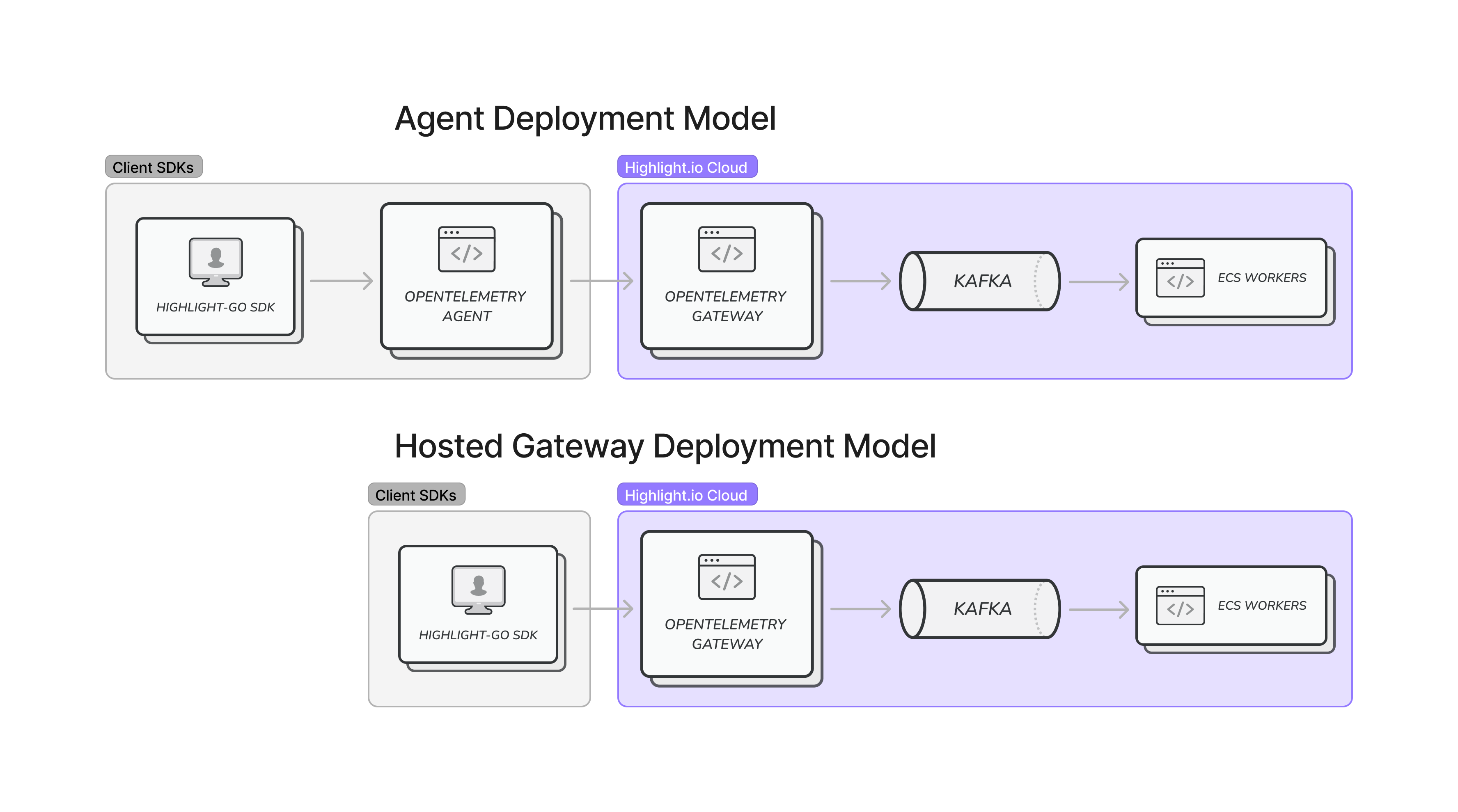Click the bottom Kafka cylinder

(x=980, y=608)
